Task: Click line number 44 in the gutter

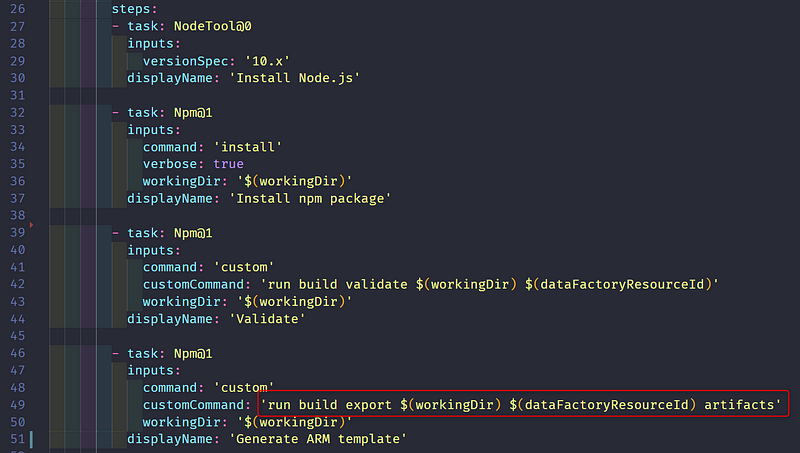Action: tap(16, 318)
